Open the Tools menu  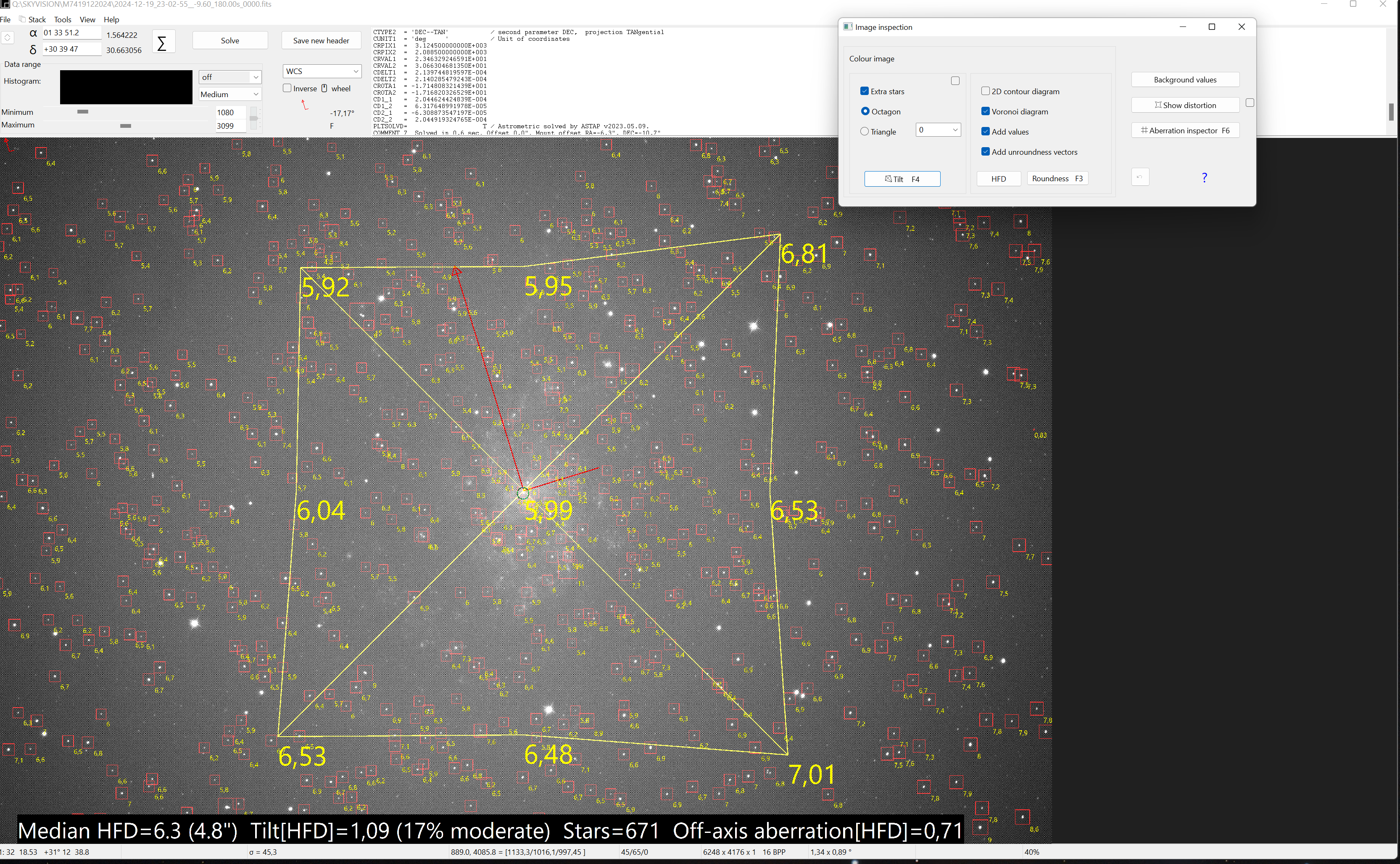coord(62,19)
